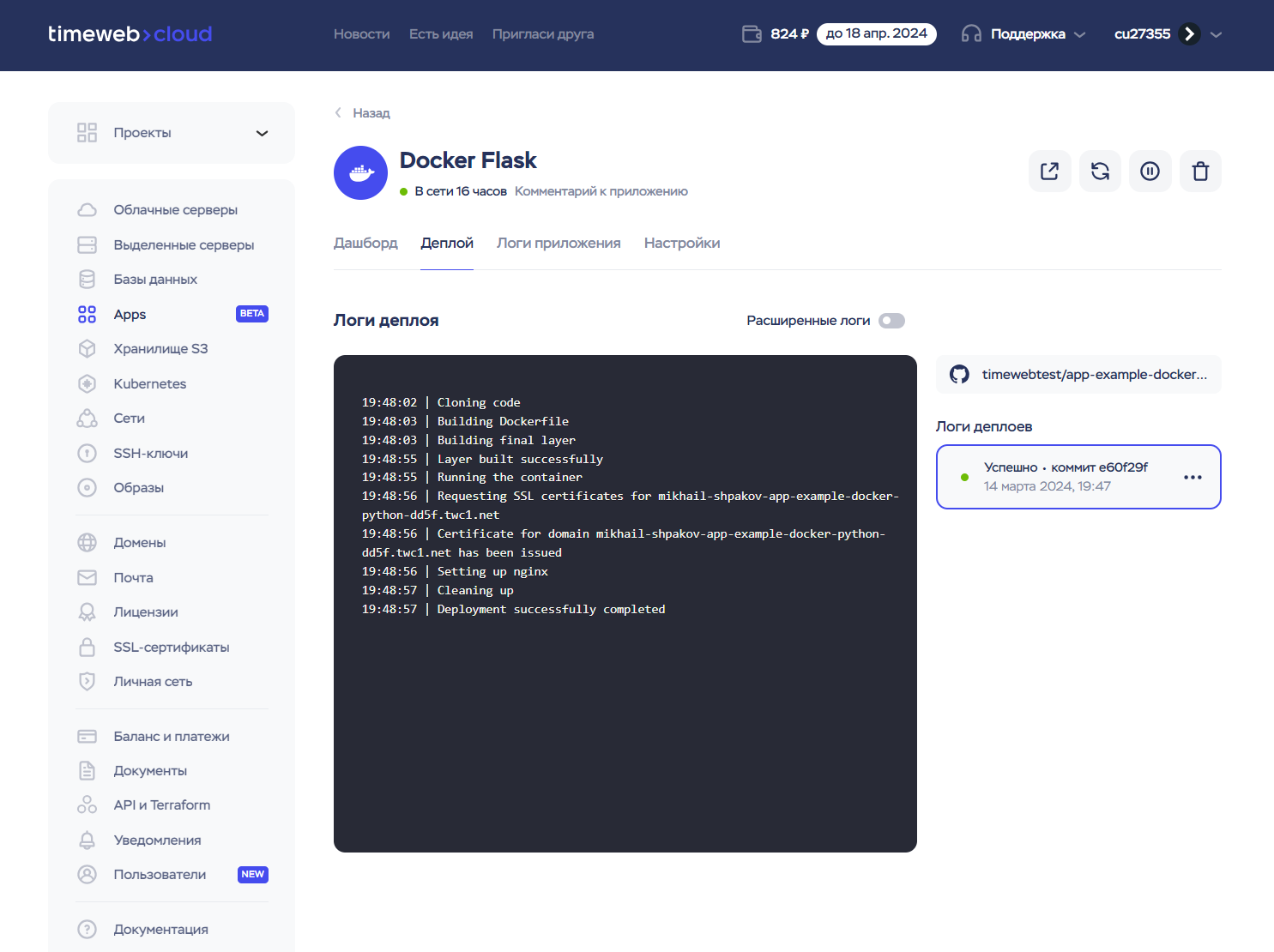The height and width of the screenshot is (952, 1274).
Task: Enable the Расширенные логи toggle
Action: (891, 320)
